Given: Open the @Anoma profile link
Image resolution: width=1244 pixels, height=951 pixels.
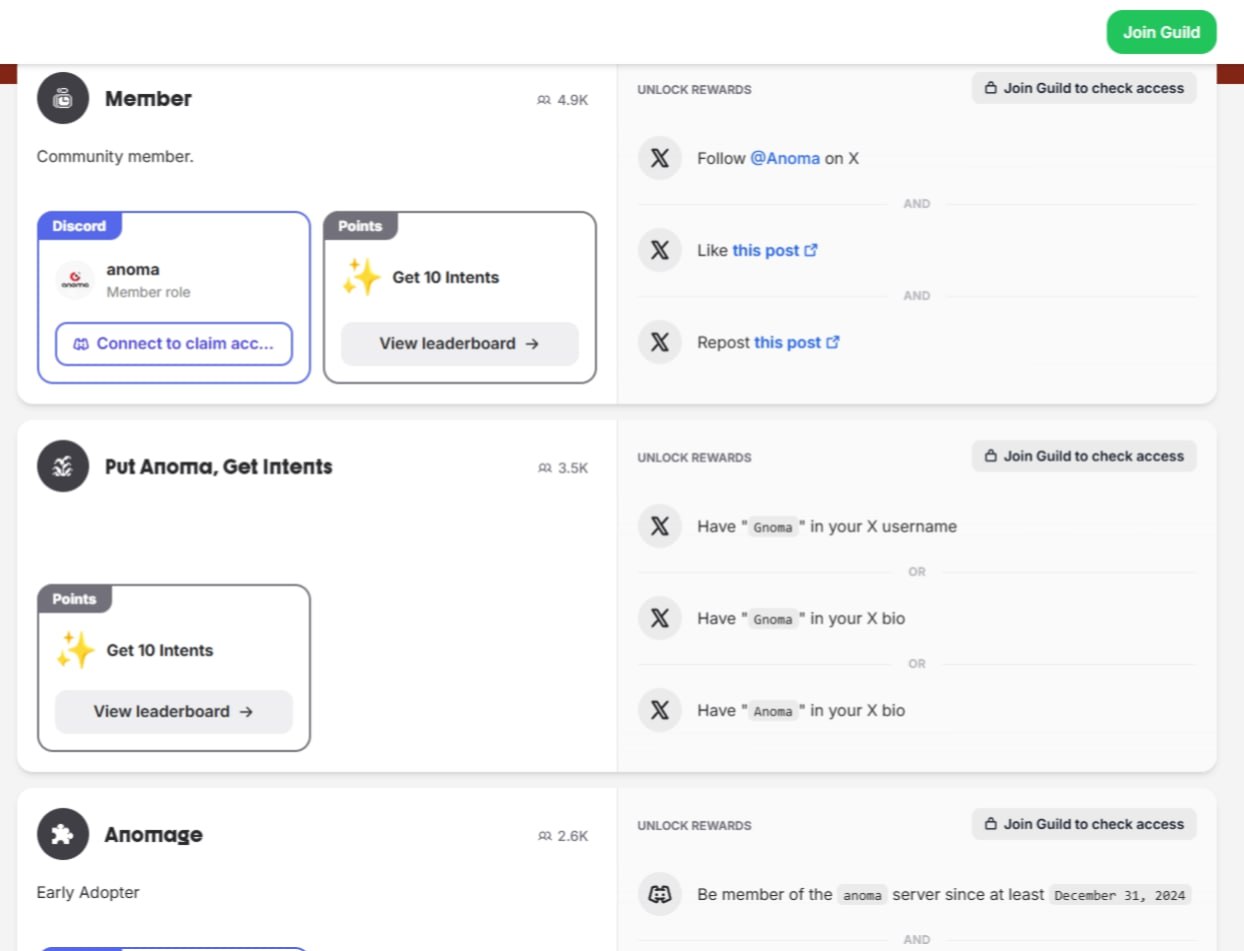Looking at the screenshot, I should coord(785,158).
